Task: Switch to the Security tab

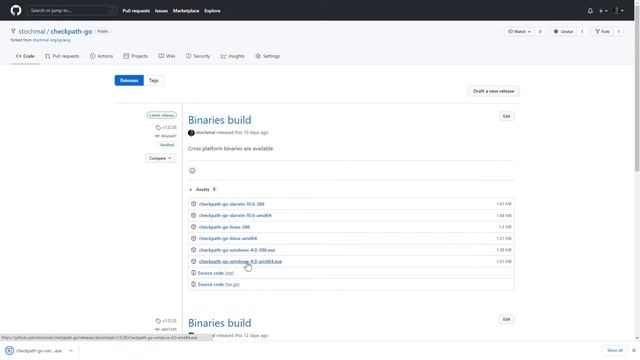Action: click(198, 56)
